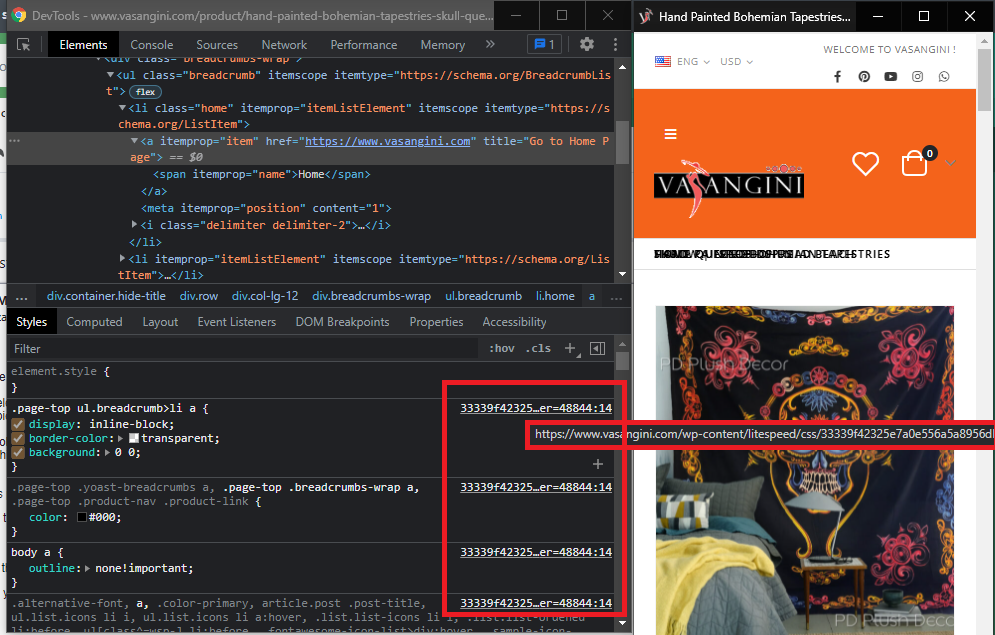Open the transparent border-color swatch
995x635 pixels.
[x=134, y=438]
